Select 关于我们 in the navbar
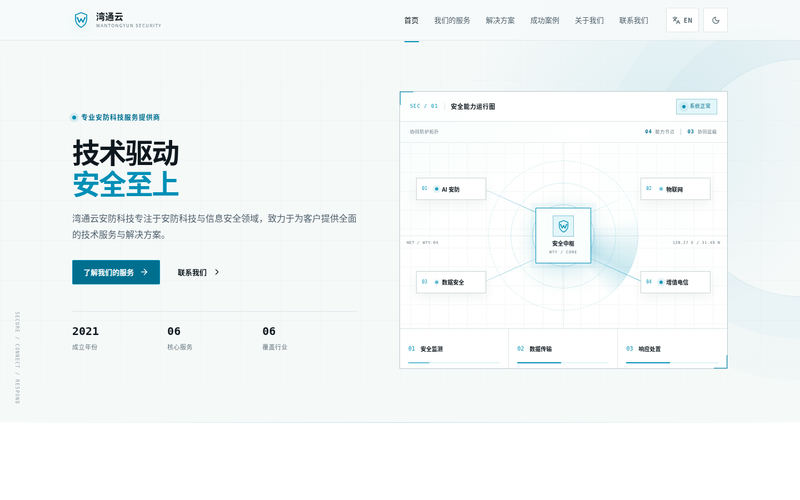Image resolution: width=800 pixels, height=500 pixels. pyautogui.click(x=589, y=20)
